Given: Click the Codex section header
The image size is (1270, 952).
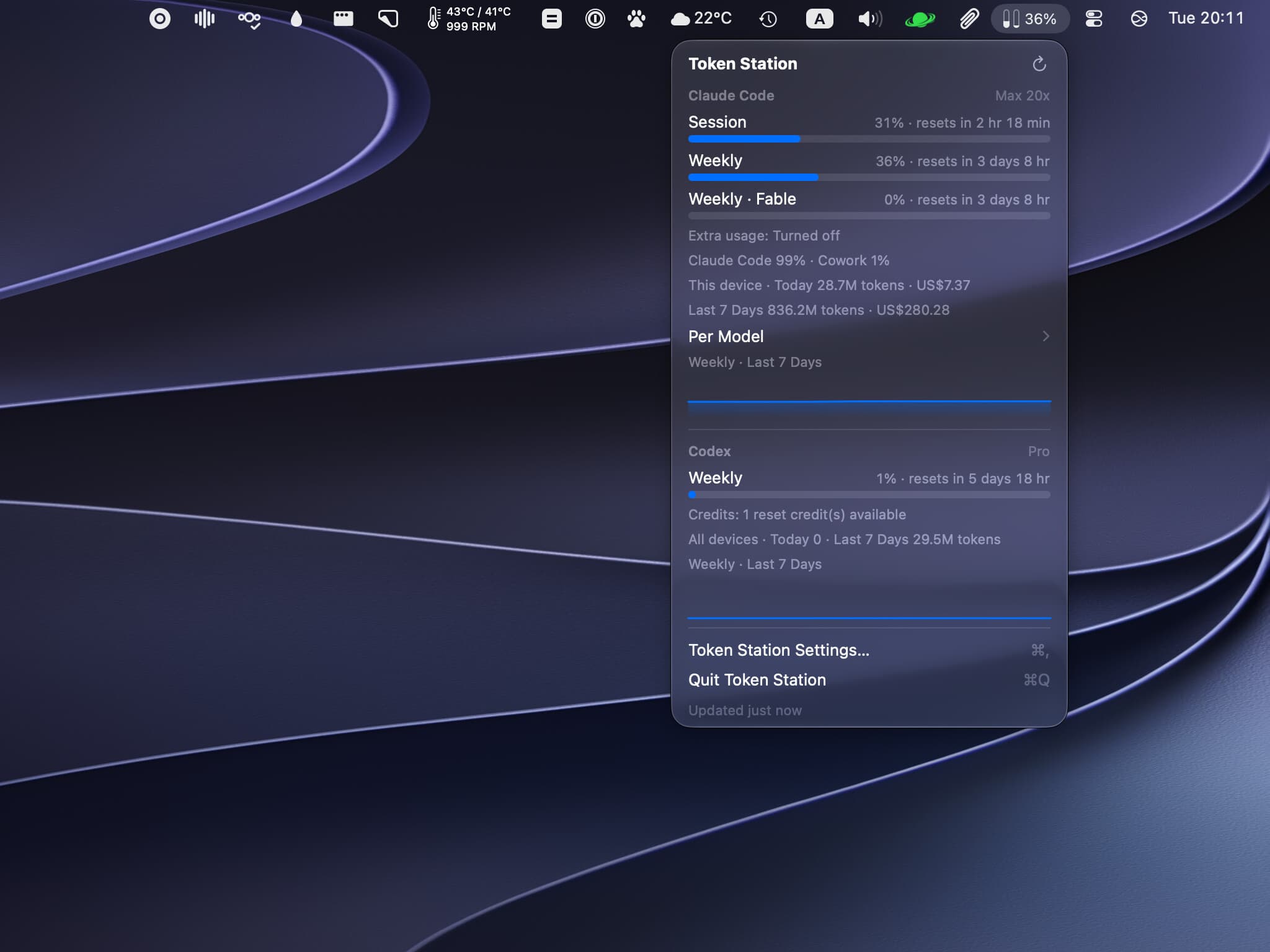Looking at the screenshot, I should pyautogui.click(x=709, y=452).
